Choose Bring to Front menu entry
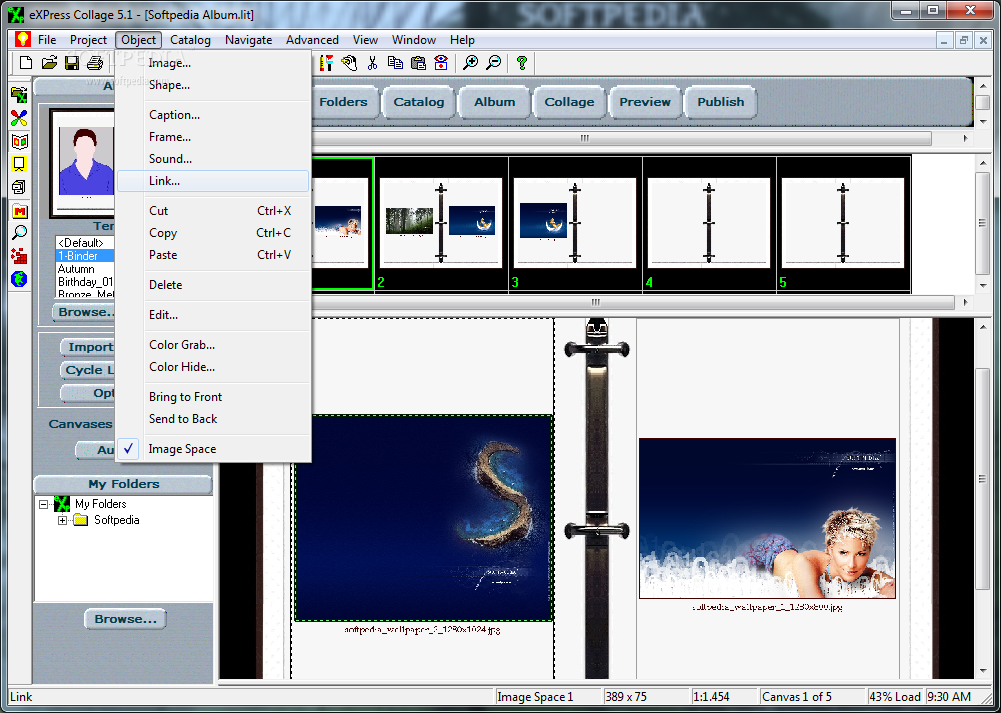 213,397
